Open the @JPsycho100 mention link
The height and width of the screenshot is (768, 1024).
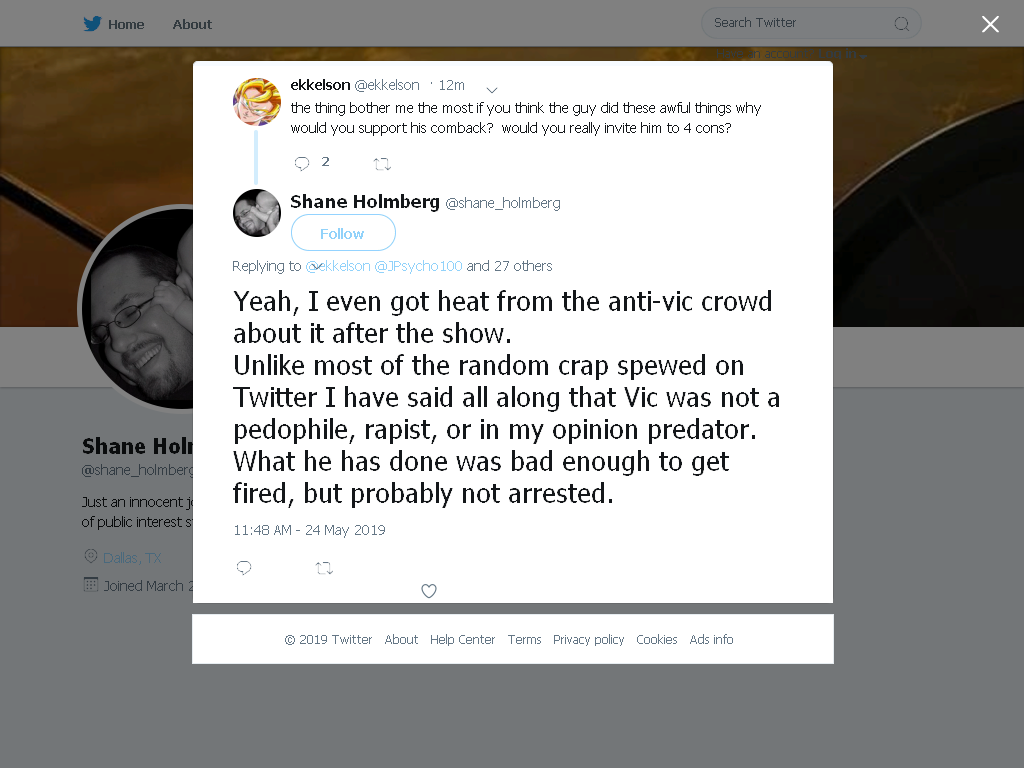(418, 266)
